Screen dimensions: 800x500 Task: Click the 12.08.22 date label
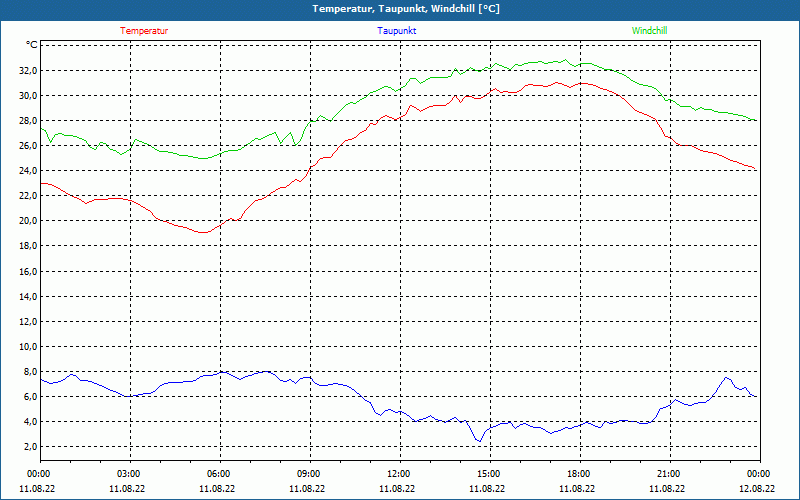[x=757, y=488]
